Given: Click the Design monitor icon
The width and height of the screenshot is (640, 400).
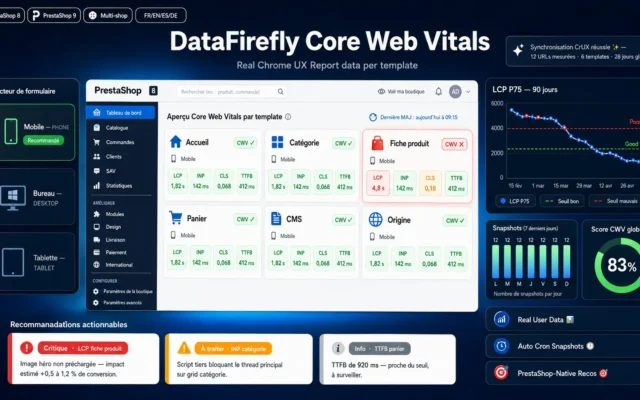Looking at the screenshot, I should coord(97,227).
